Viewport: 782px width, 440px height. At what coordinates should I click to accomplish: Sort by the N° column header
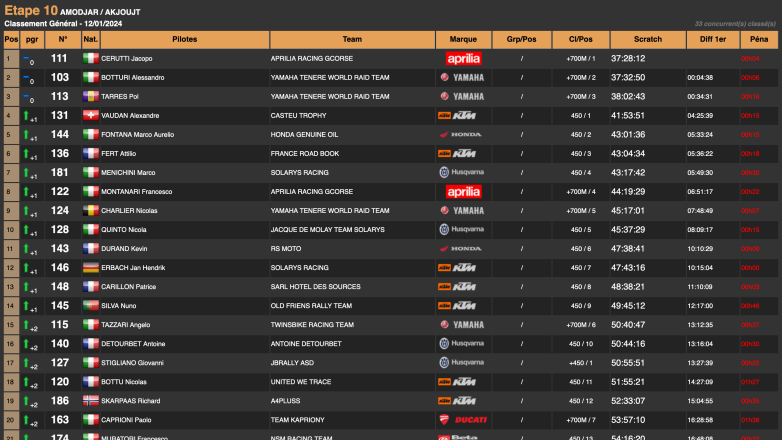click(63, 39)
